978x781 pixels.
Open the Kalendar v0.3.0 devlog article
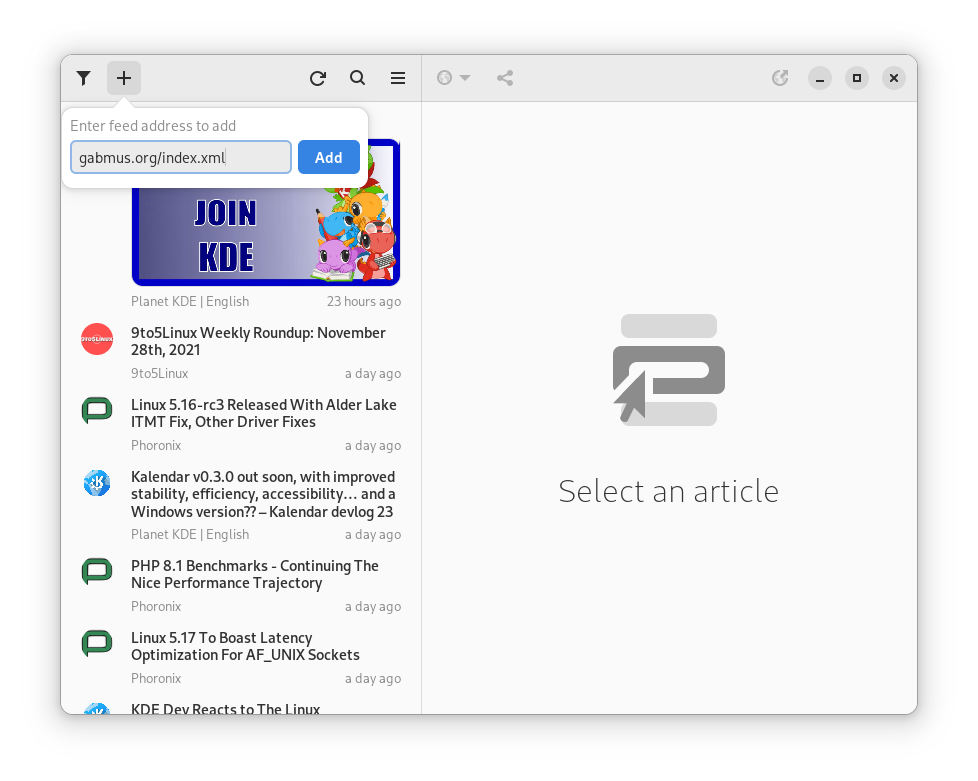tap(263, 494)
